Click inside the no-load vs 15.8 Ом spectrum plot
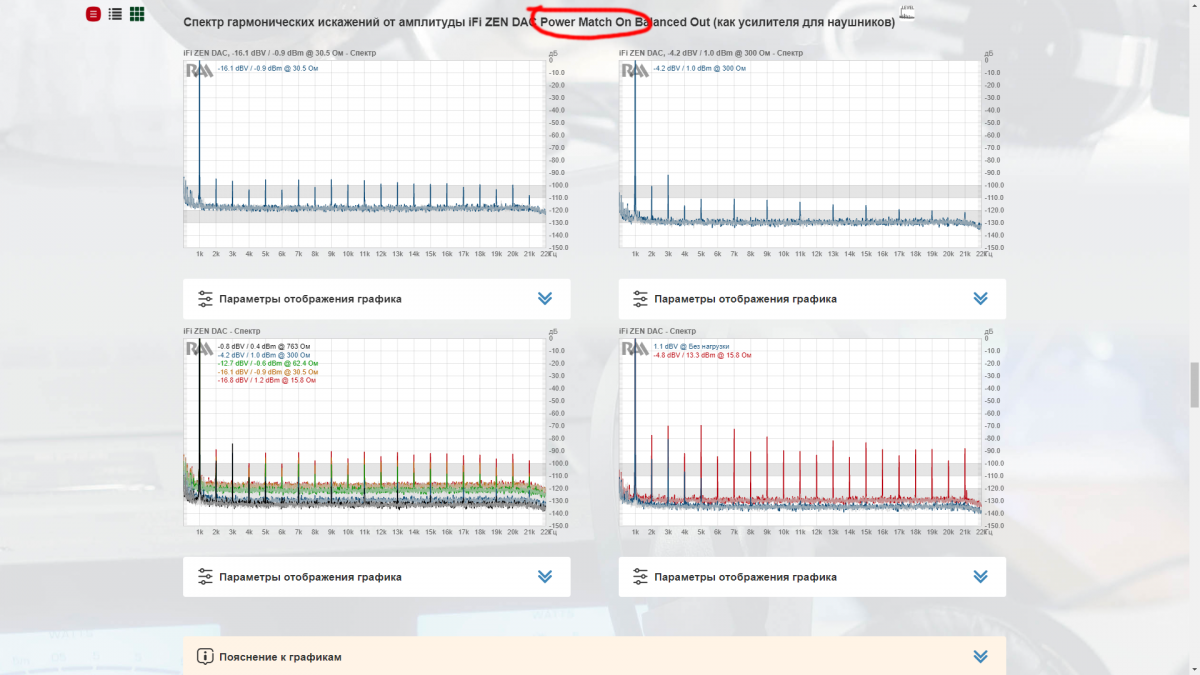The height and width of the screenshot is (675, 1200). [800, 432]
